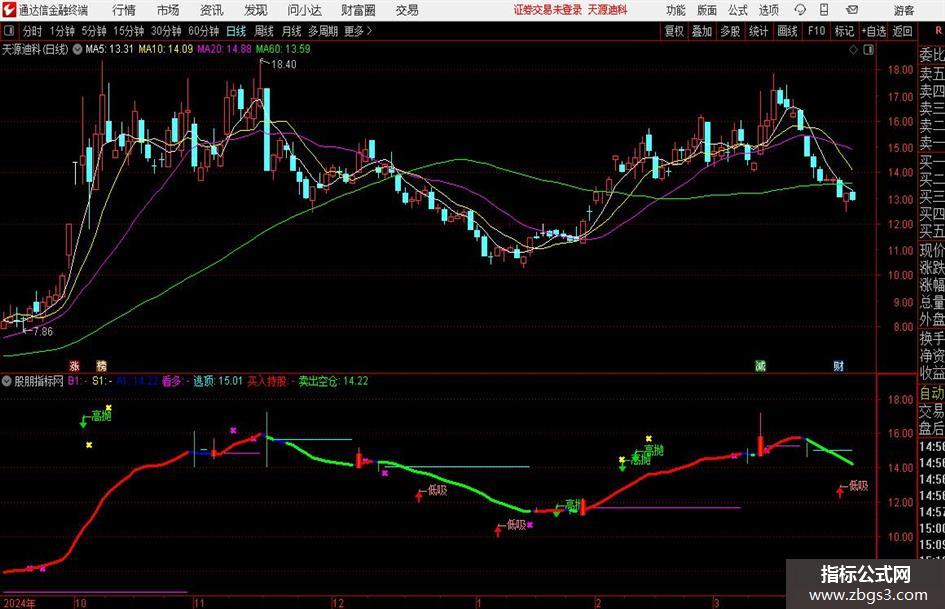Image resolution: width=945 pixels, height=609 pixels.
Task: Click the MA10: 14.09 label
Action: click(x=166, y=49)
